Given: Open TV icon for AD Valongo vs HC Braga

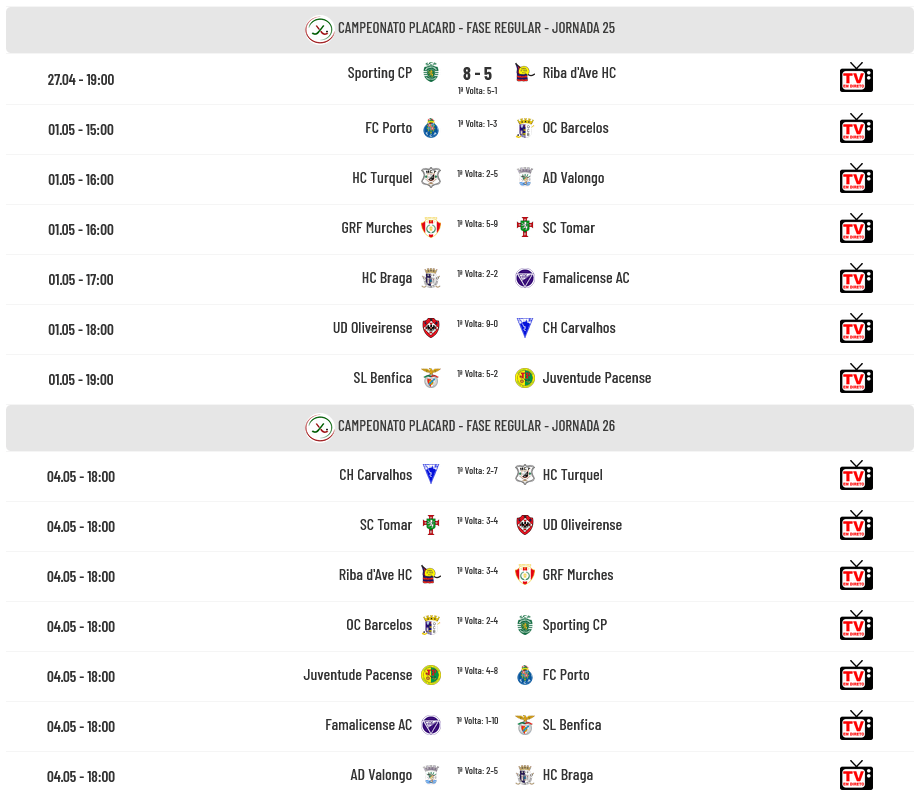Looking at the screenshot, I should click(856, 775).
